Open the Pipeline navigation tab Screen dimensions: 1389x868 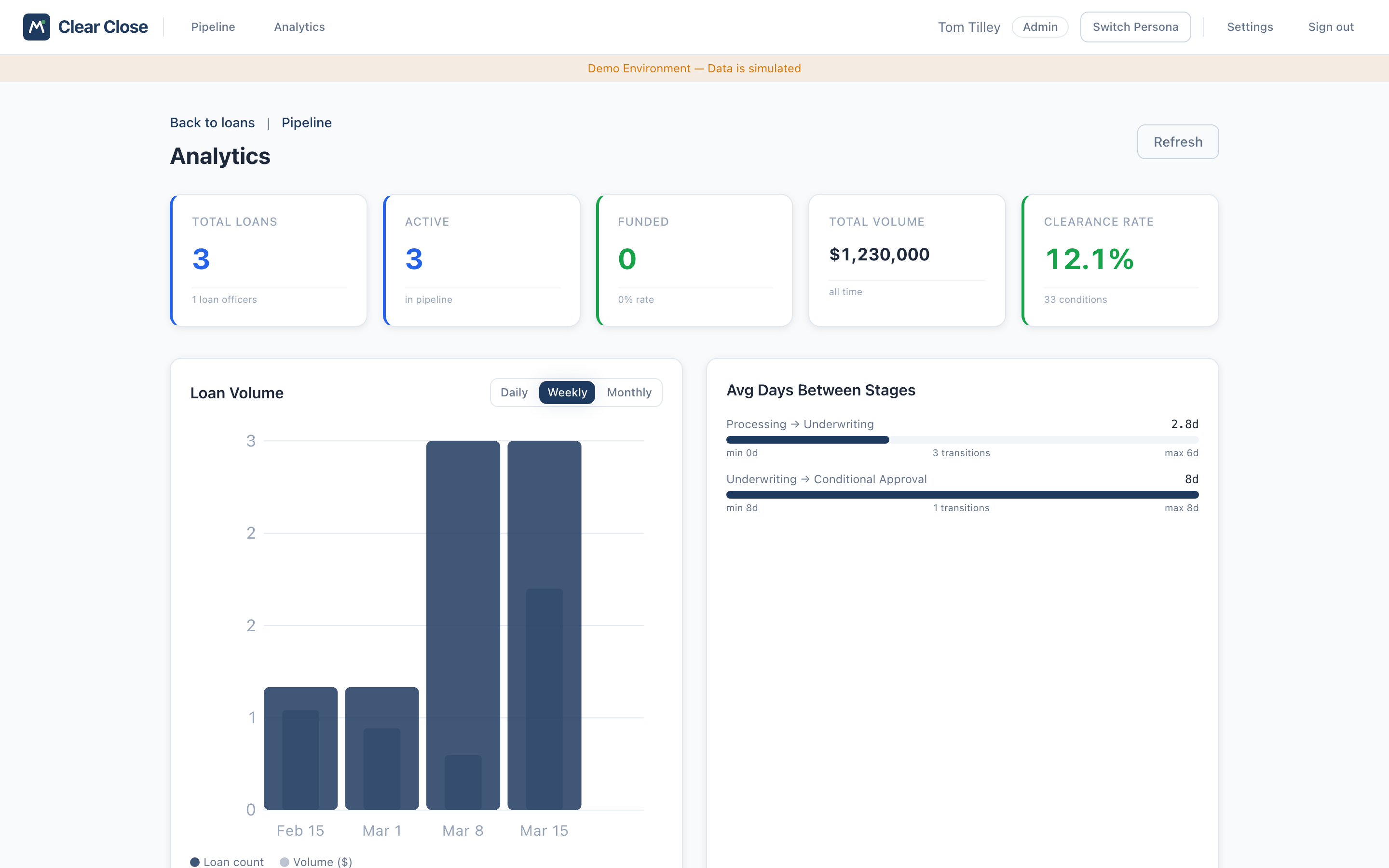(x=213, y=27)
